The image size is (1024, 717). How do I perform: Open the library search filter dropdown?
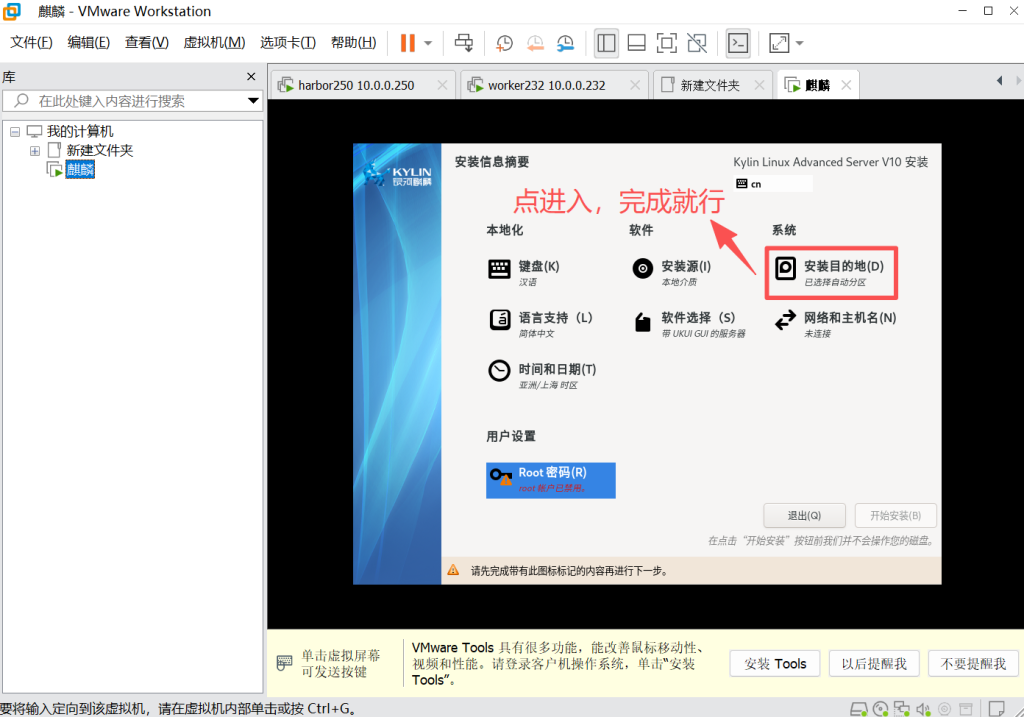253,101
